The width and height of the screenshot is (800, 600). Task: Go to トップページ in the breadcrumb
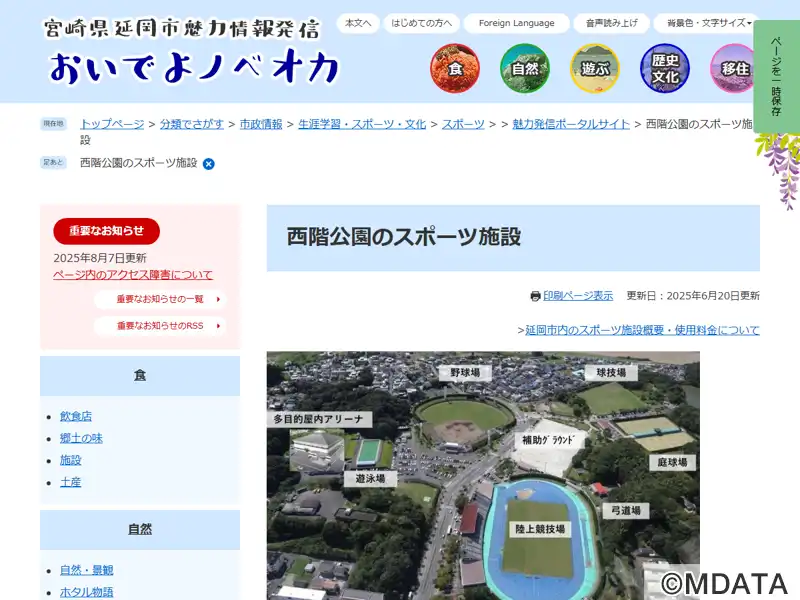pos(112,124)
